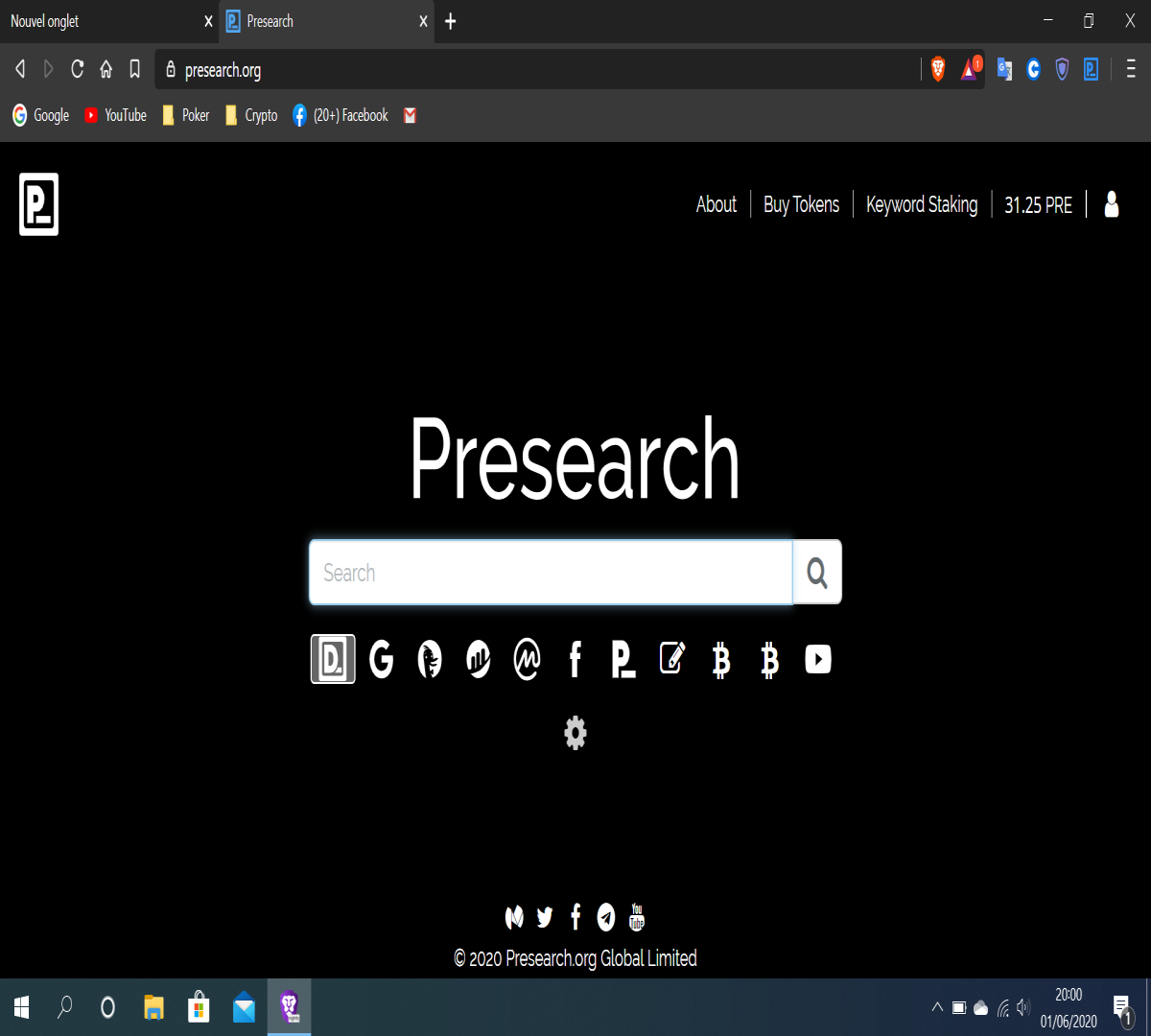The width and height of the screenshot is (1151, 1036).
Task: Open the Mail app from the taskbar
Action: (x=244, y=1007)
